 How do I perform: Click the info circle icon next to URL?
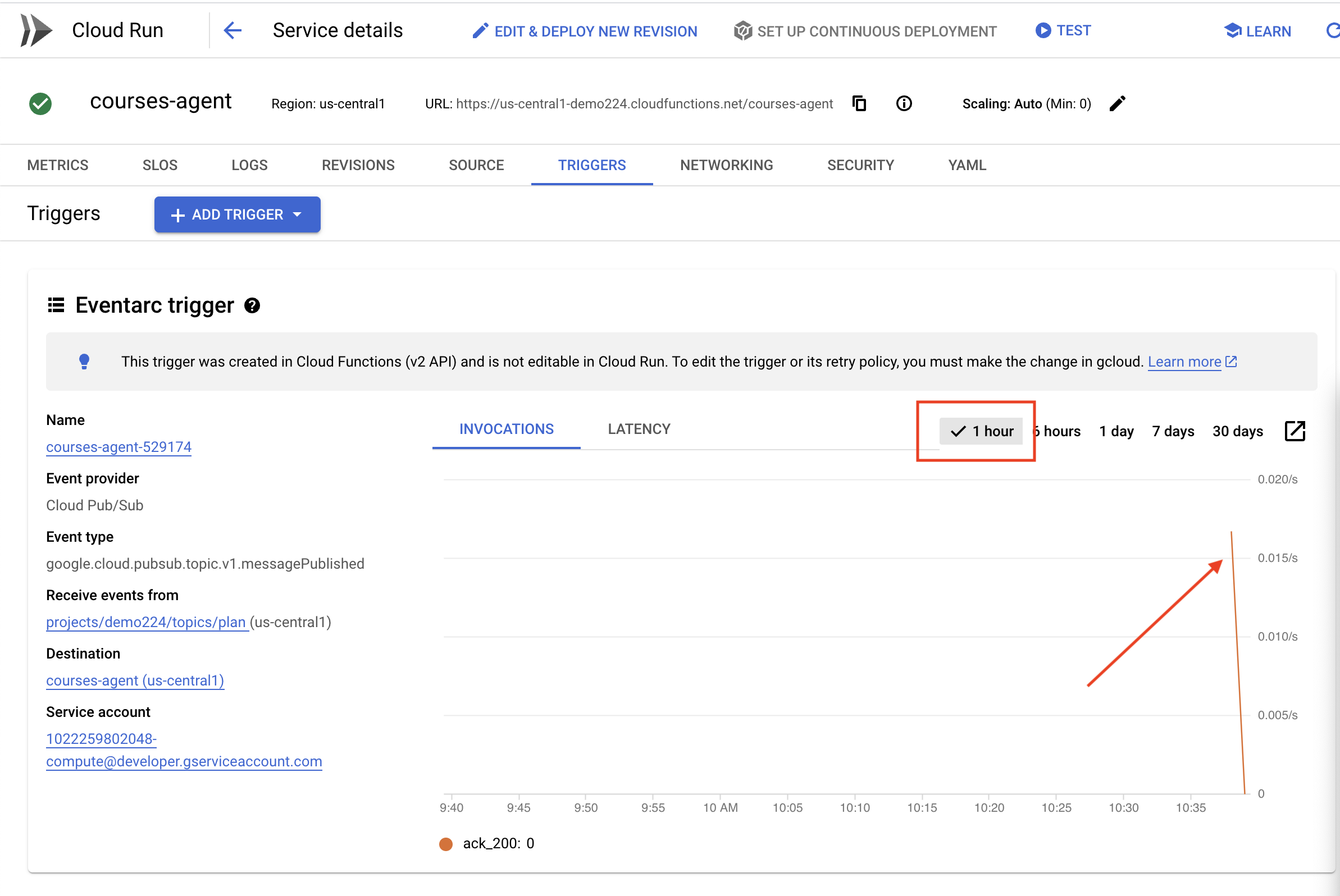click(904, 103)
